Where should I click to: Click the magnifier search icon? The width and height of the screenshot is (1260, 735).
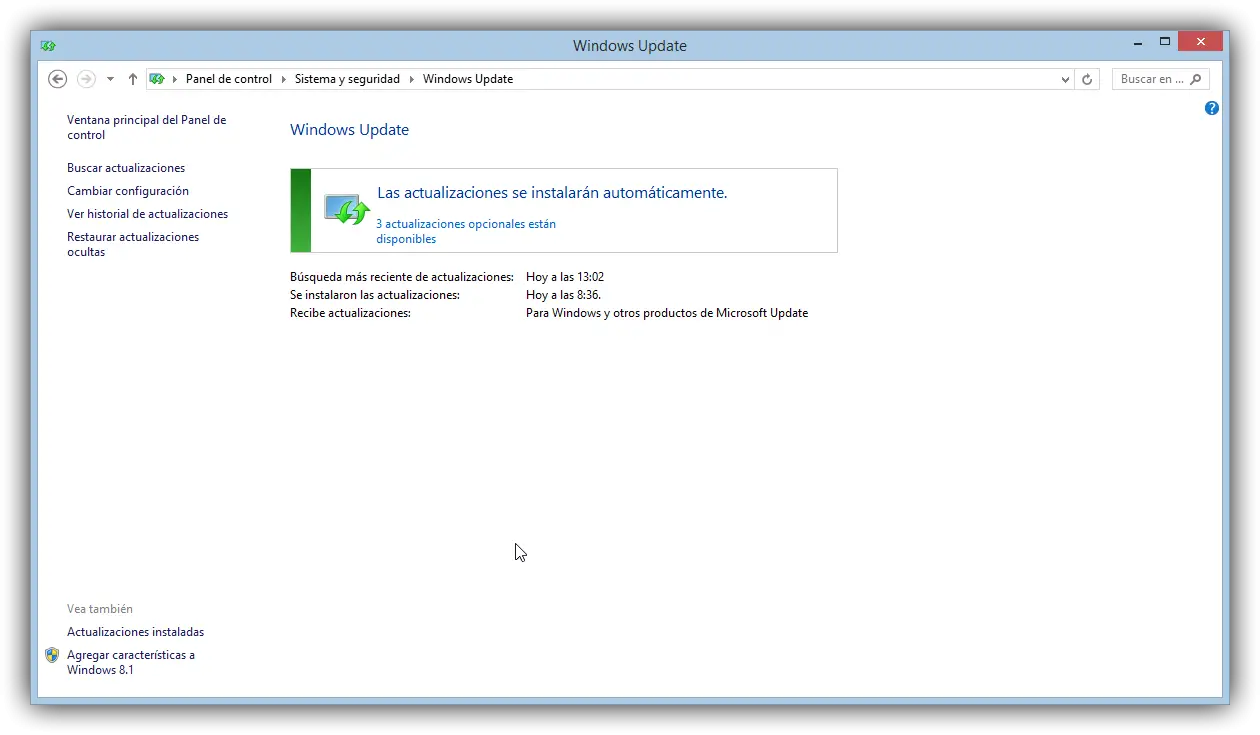(x=1197, y=79)
